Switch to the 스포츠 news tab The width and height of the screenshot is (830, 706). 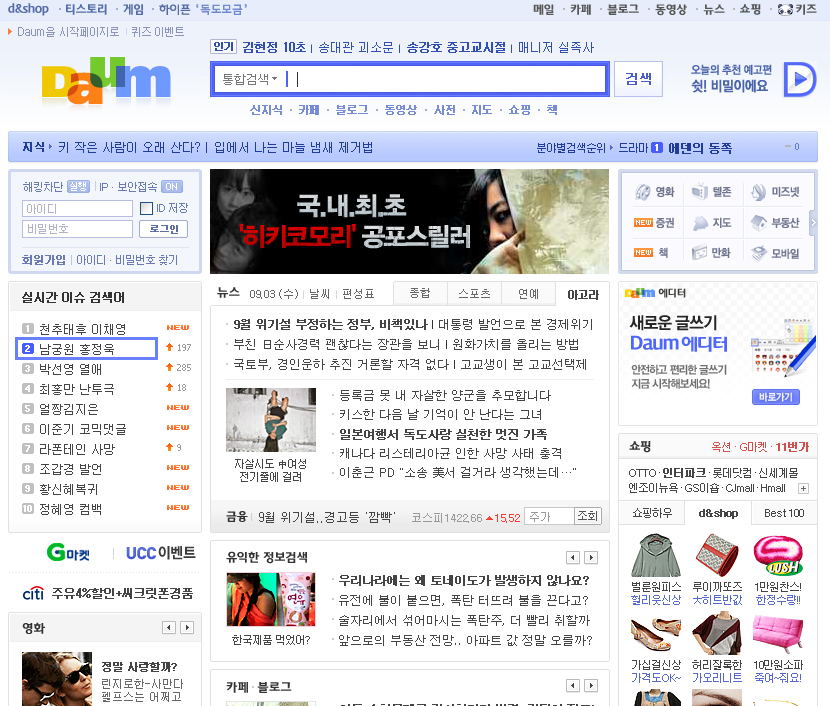[474, 293]
